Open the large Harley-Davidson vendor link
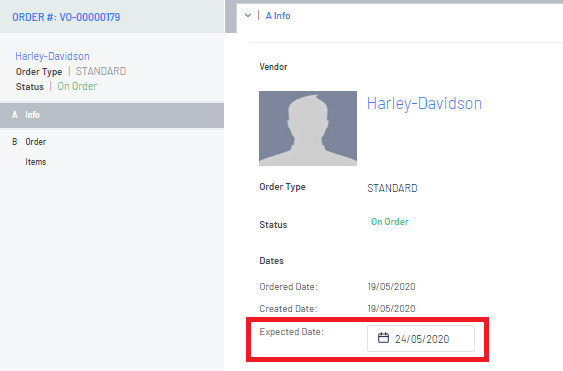This screenshot has width=563, height=371. [424, 103]
